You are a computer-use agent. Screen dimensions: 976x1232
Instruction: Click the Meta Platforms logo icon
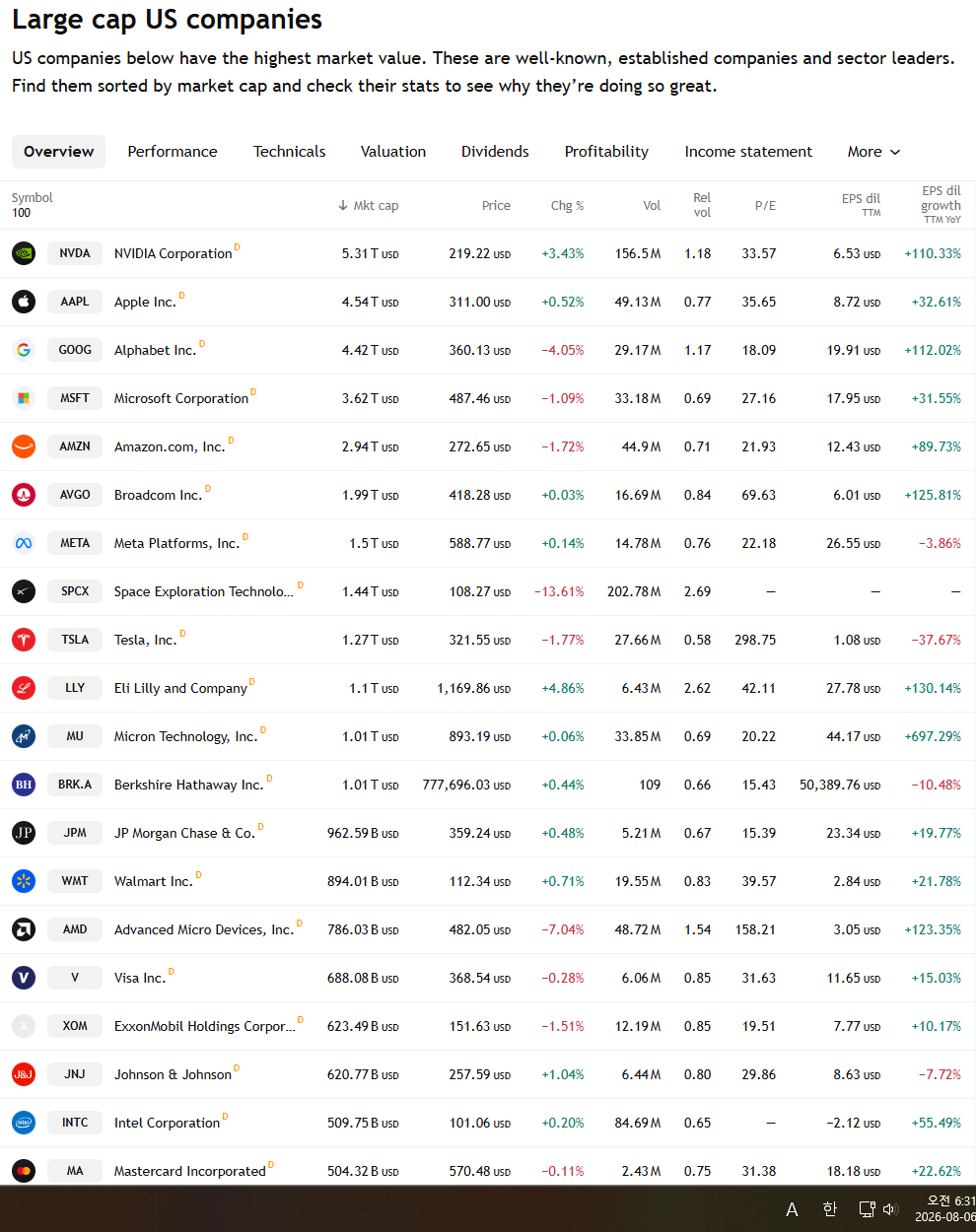[24, 543]
